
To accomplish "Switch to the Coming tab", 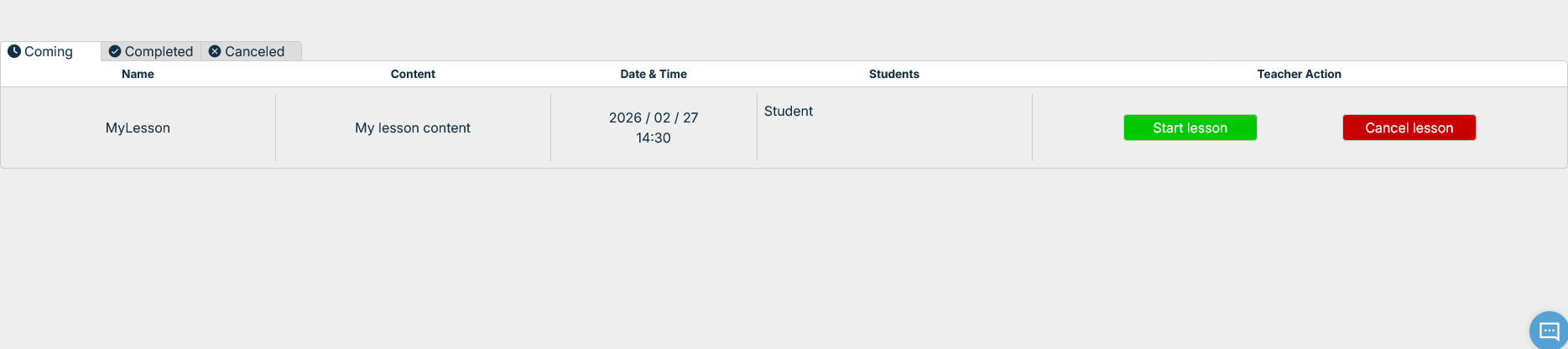I will [x=49, y=51].
